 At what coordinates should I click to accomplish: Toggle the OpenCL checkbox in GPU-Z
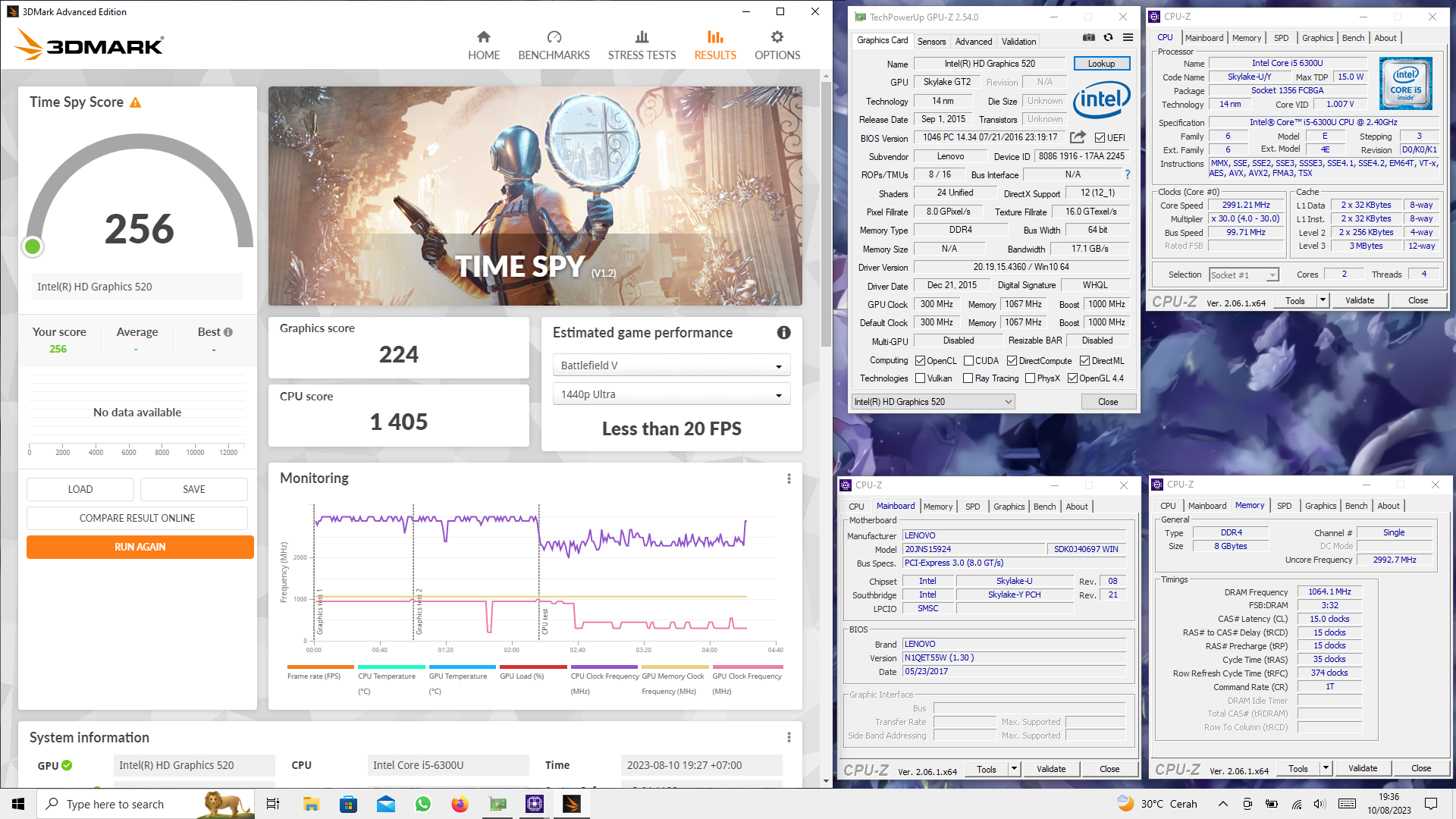click(920, 361)
